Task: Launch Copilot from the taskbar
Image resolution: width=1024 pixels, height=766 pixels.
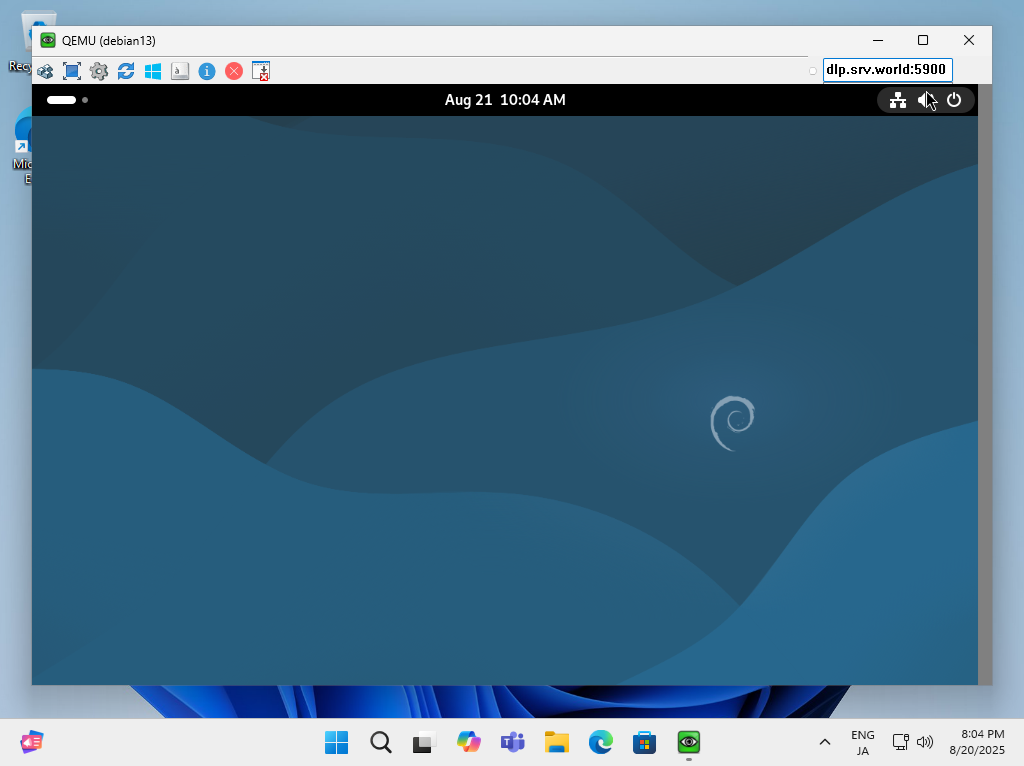Action: (469, 742)
